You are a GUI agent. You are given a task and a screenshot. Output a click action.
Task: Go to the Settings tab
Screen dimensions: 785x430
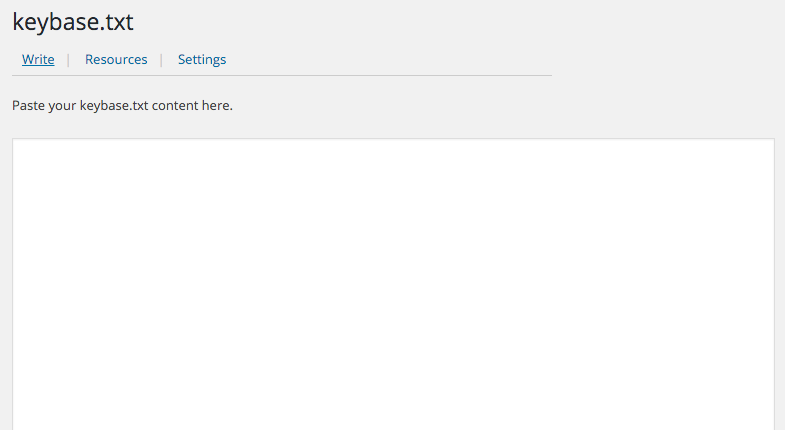(x=202, y=60)
